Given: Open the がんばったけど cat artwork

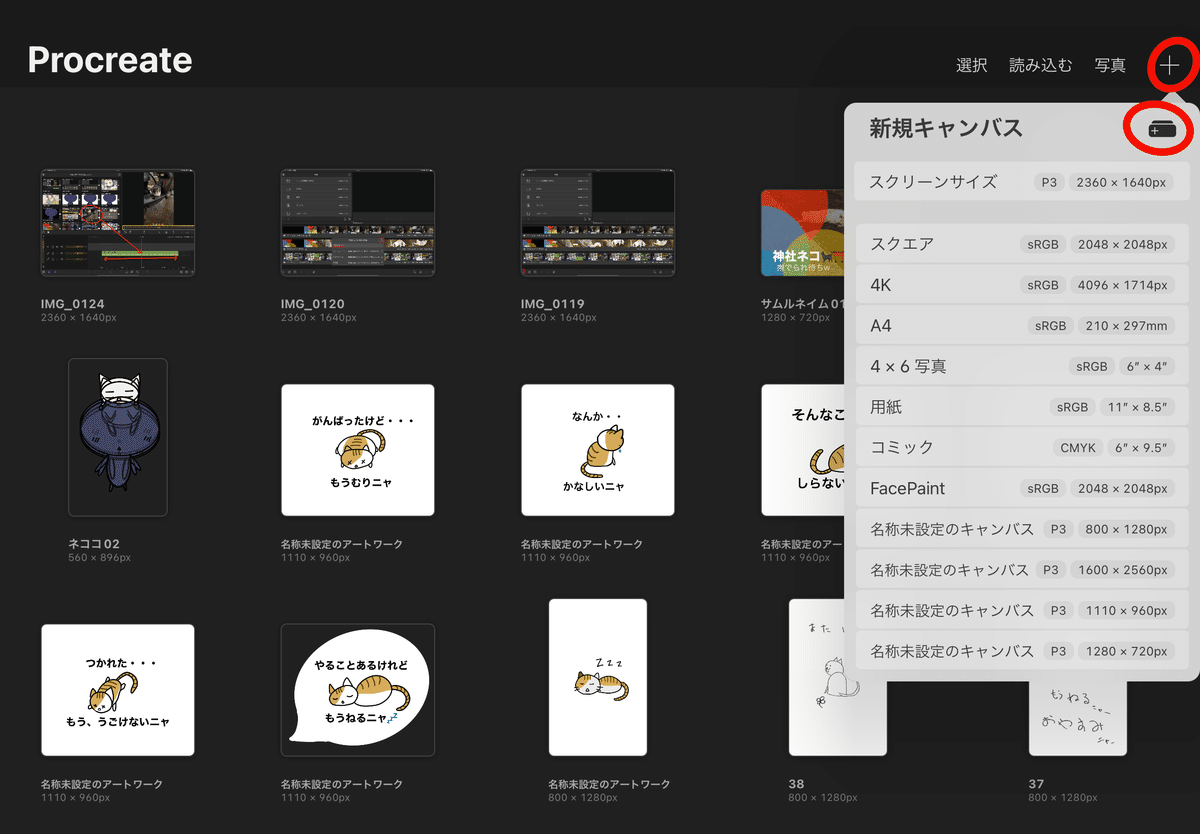Looking at the screenshot, I should [x=358, y=450].
